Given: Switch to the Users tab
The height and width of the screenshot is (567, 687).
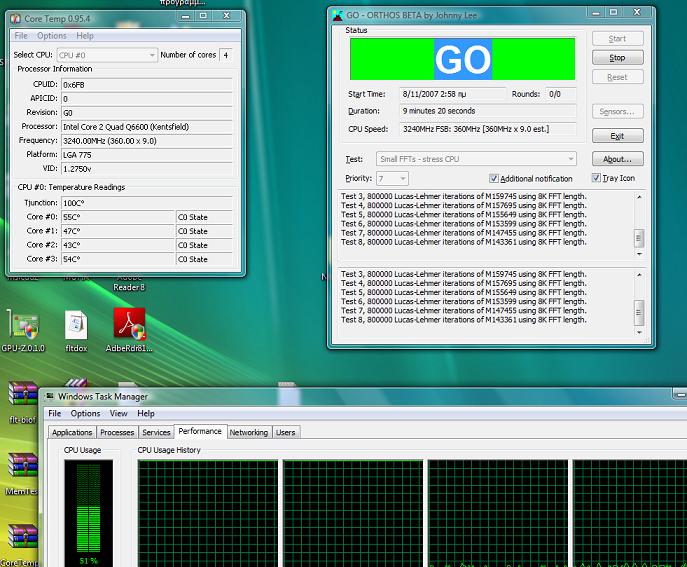Looking at the screenshot, I should 286,432.
